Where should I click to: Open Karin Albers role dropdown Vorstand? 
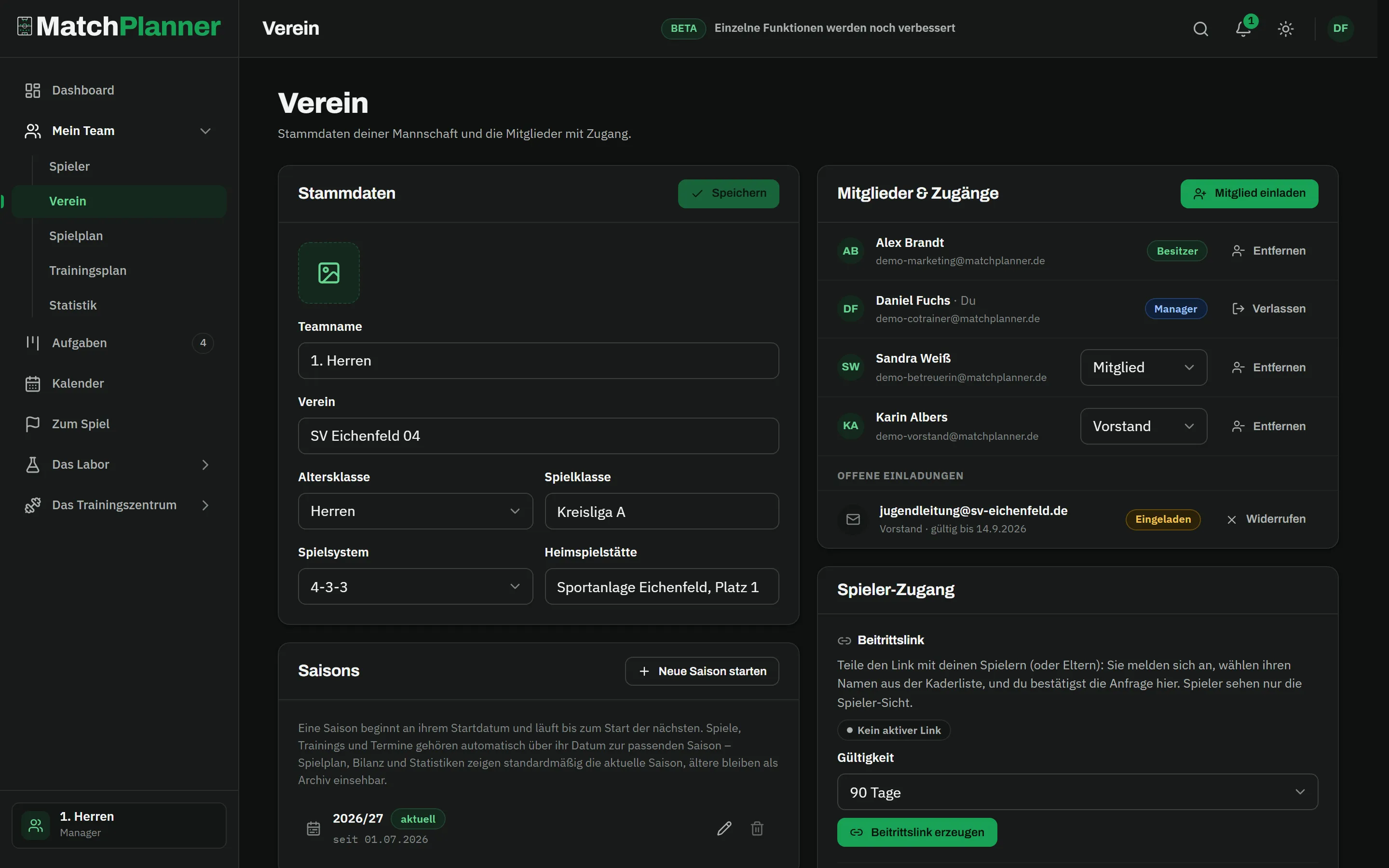pyautogui.click(x=1144, y=427)
